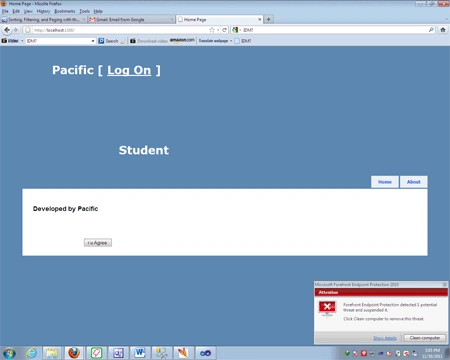
Task: Close the Home Page tab
Action: [x=260, y=19]
